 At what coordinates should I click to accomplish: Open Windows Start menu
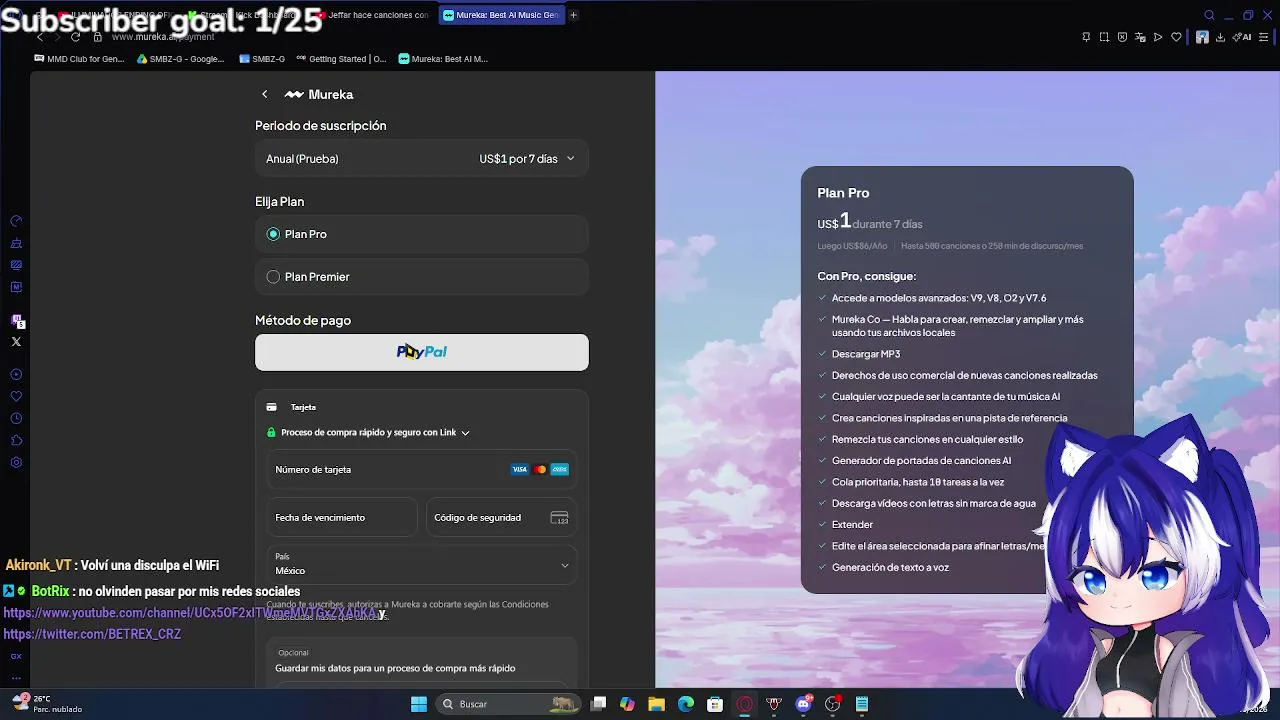(x=419, y=704)
